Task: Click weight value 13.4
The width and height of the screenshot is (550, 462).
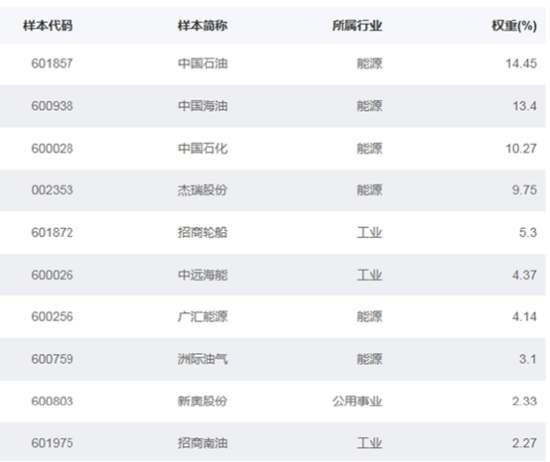Action: pos(524,106)
